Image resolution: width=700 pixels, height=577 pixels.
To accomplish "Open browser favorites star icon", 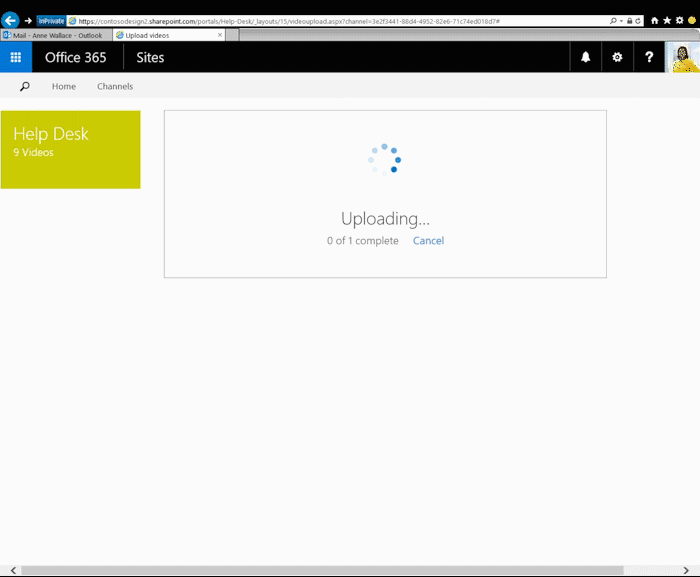I will click(x=667, y=20).
